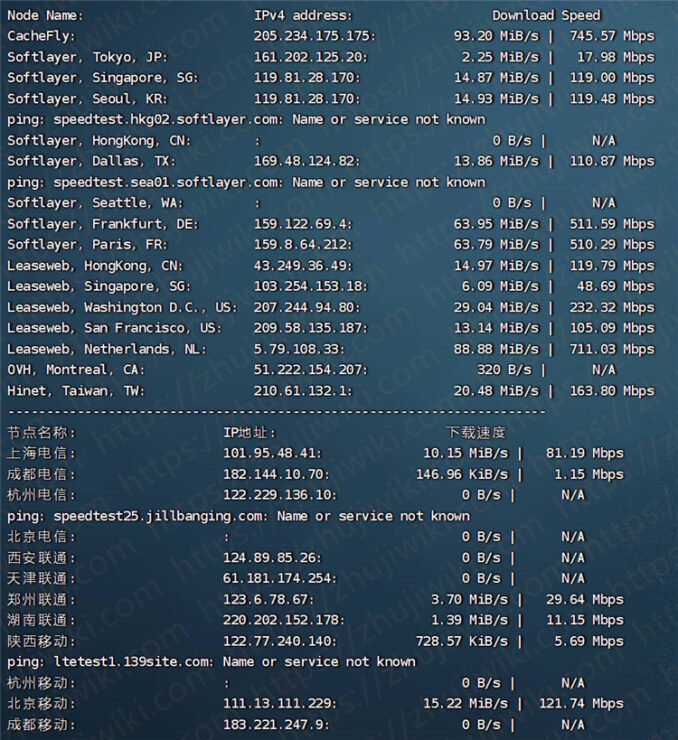
Task: Select the '郑州联通:' row label
Action: [x=42, y=600]
